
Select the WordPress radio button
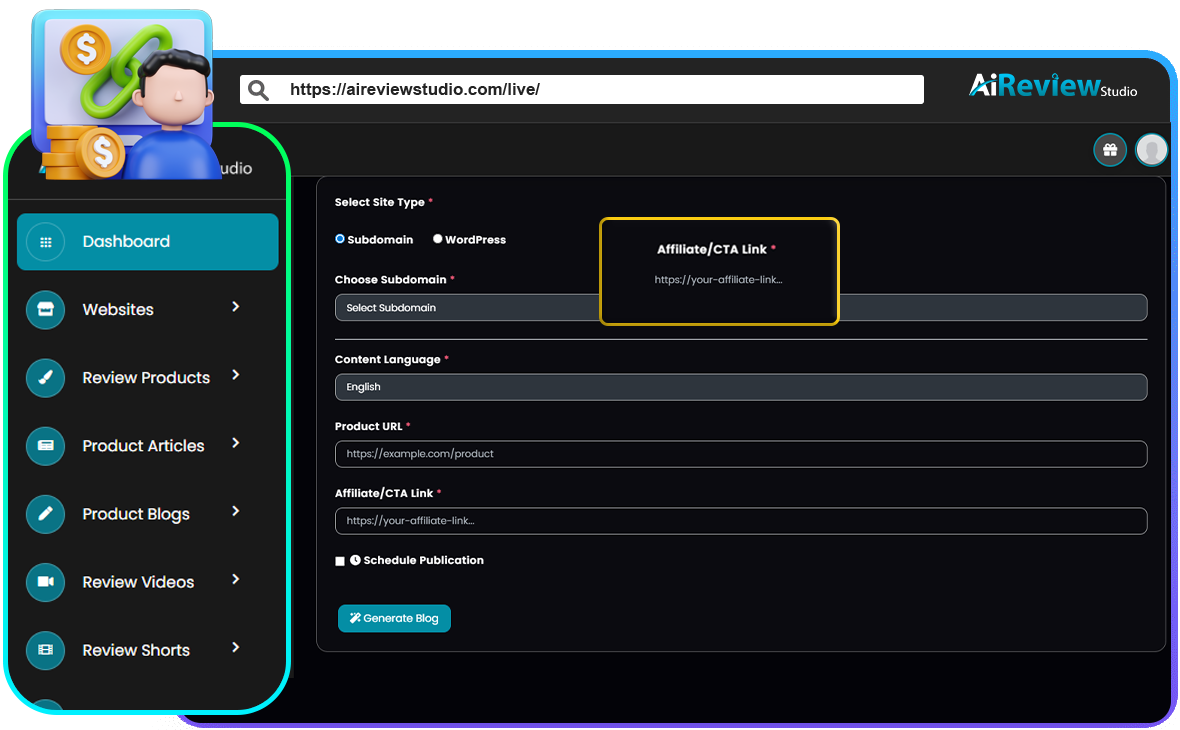[x=438, y=239]
